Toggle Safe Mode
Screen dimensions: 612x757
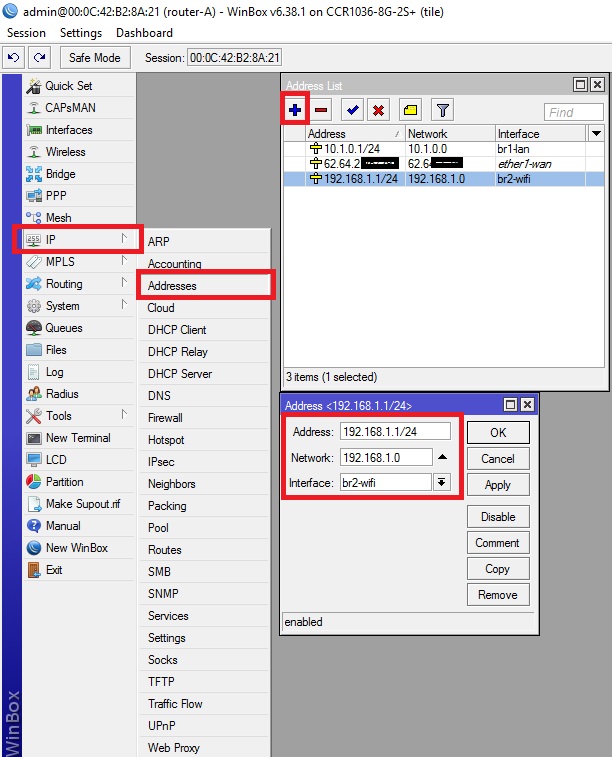tap(95, 58)
